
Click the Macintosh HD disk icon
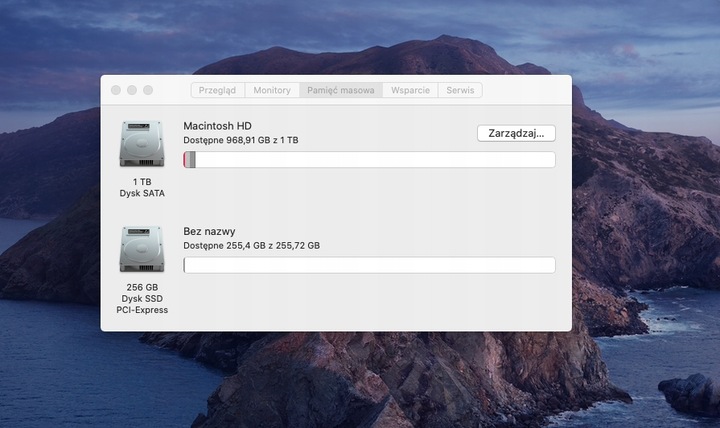point(142,144)
